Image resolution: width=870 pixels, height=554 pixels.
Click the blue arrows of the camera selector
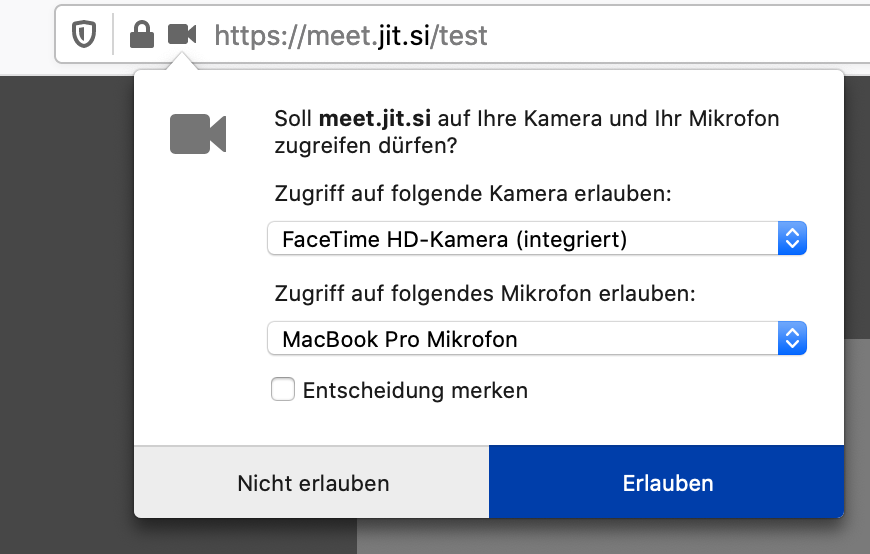(x=791, y=239)
